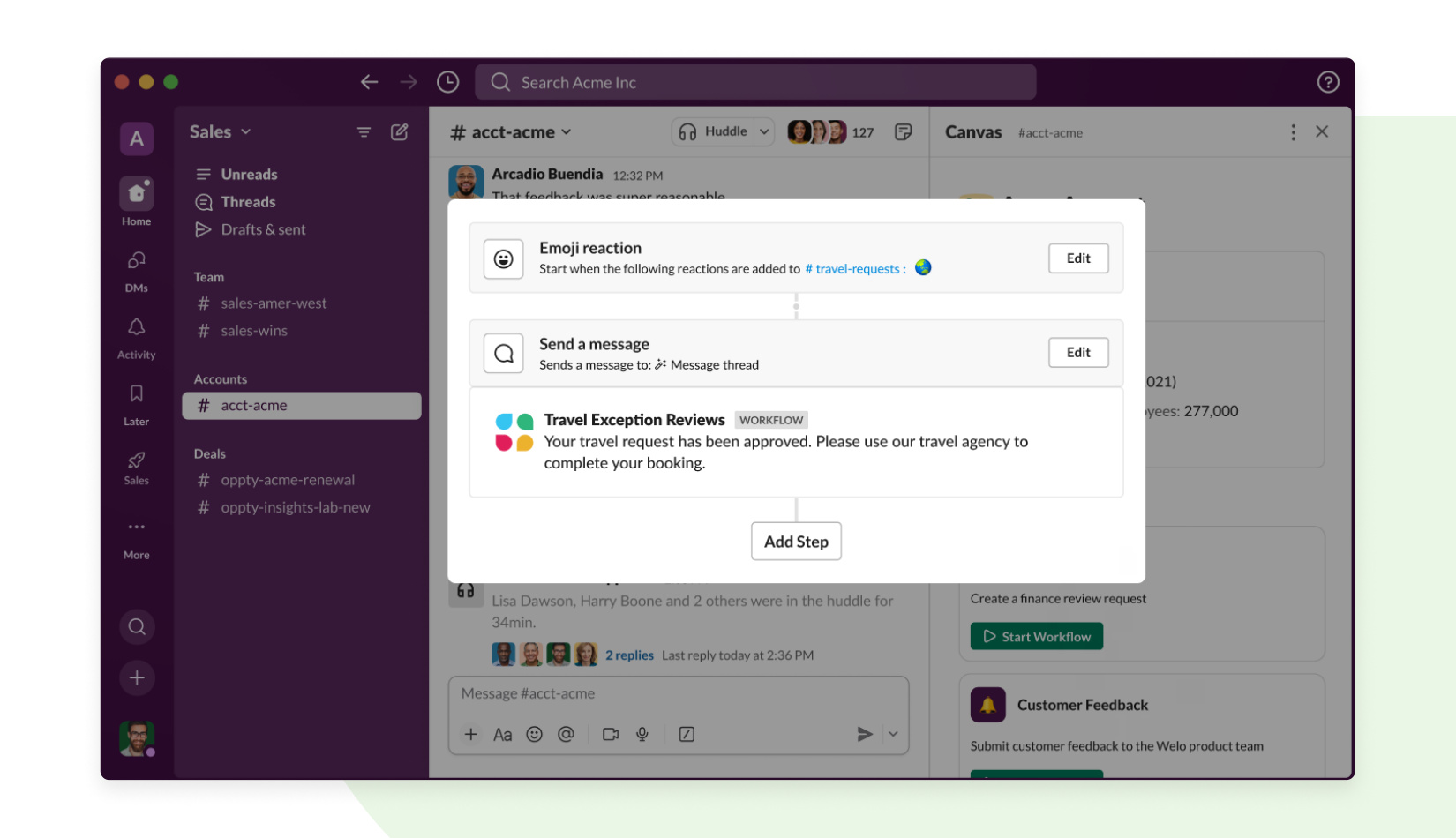
Task: Select the acct-acme channel
Action: pos(302,406)
